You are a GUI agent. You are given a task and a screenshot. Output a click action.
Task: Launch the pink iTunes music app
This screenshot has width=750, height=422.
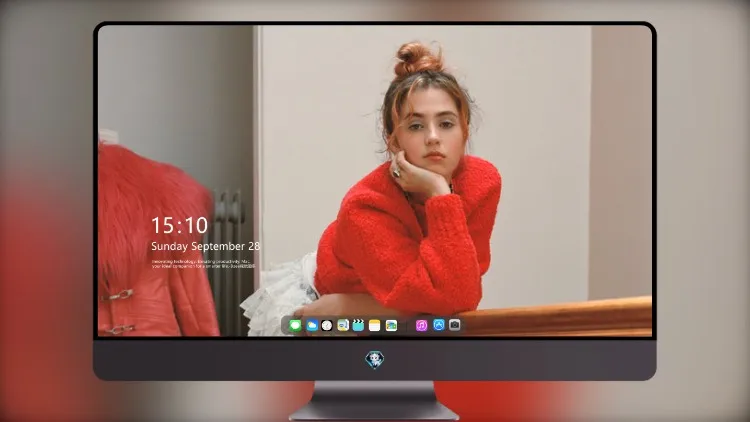pyautogui.click(x=421, y=325)
